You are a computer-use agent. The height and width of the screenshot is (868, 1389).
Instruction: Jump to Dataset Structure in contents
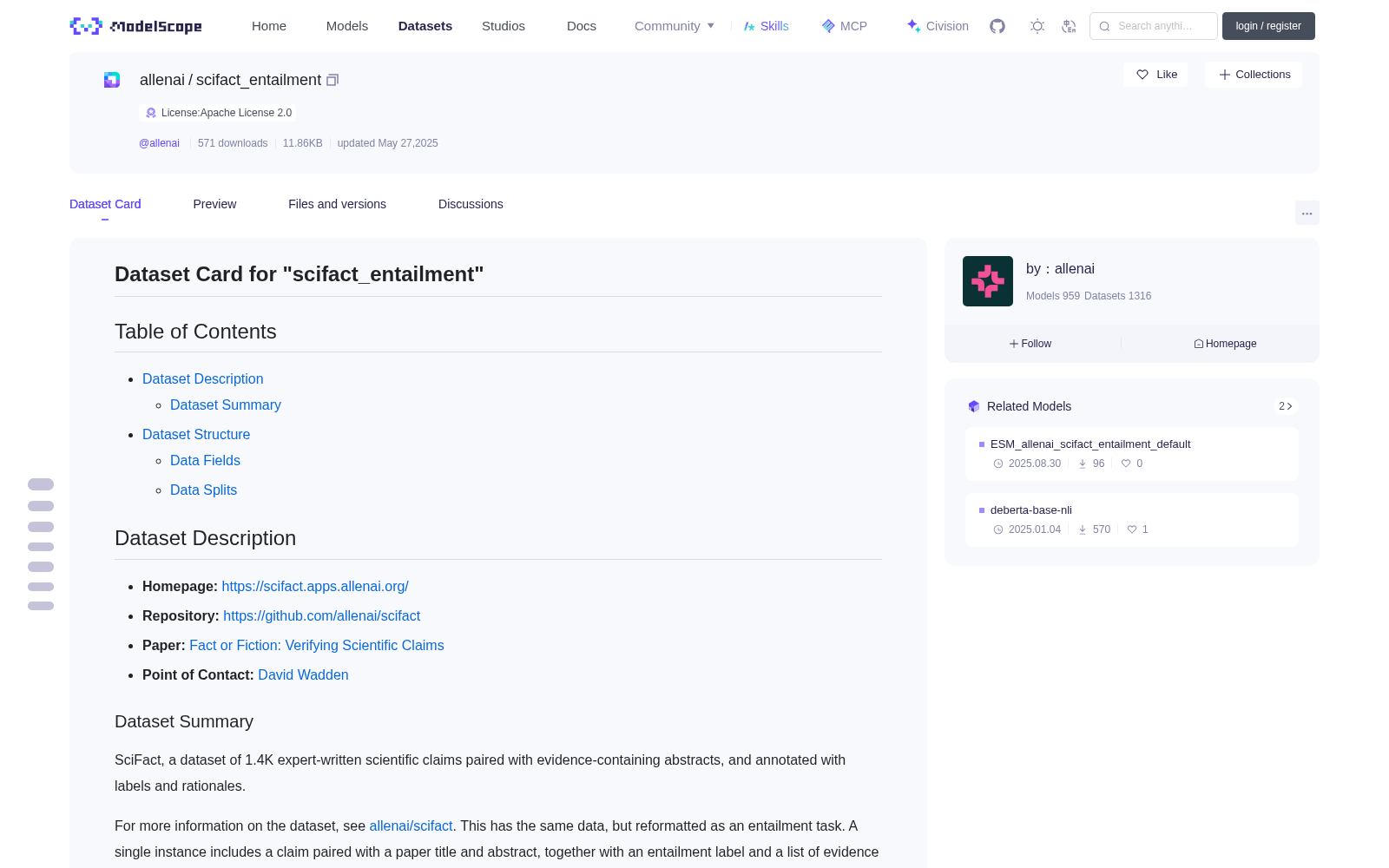point(196,434)
